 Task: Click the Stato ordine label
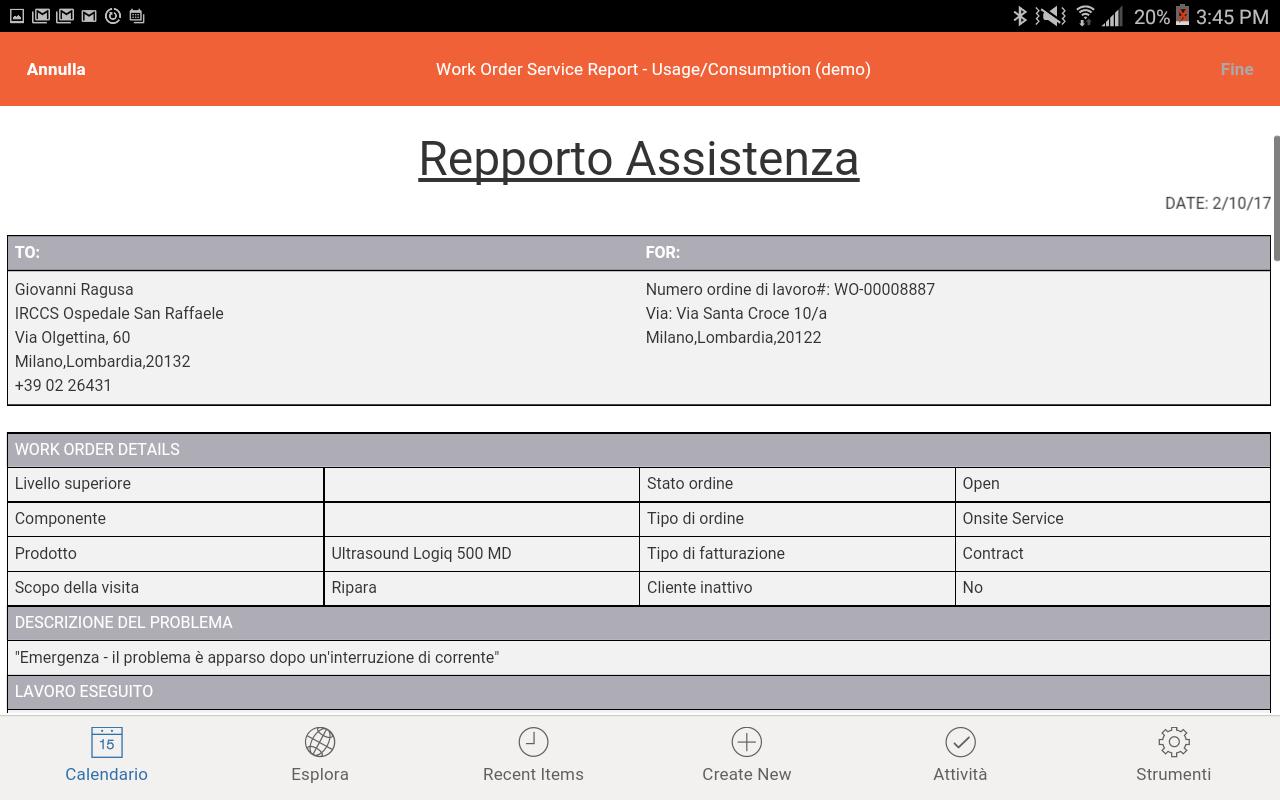coord(690,483)
